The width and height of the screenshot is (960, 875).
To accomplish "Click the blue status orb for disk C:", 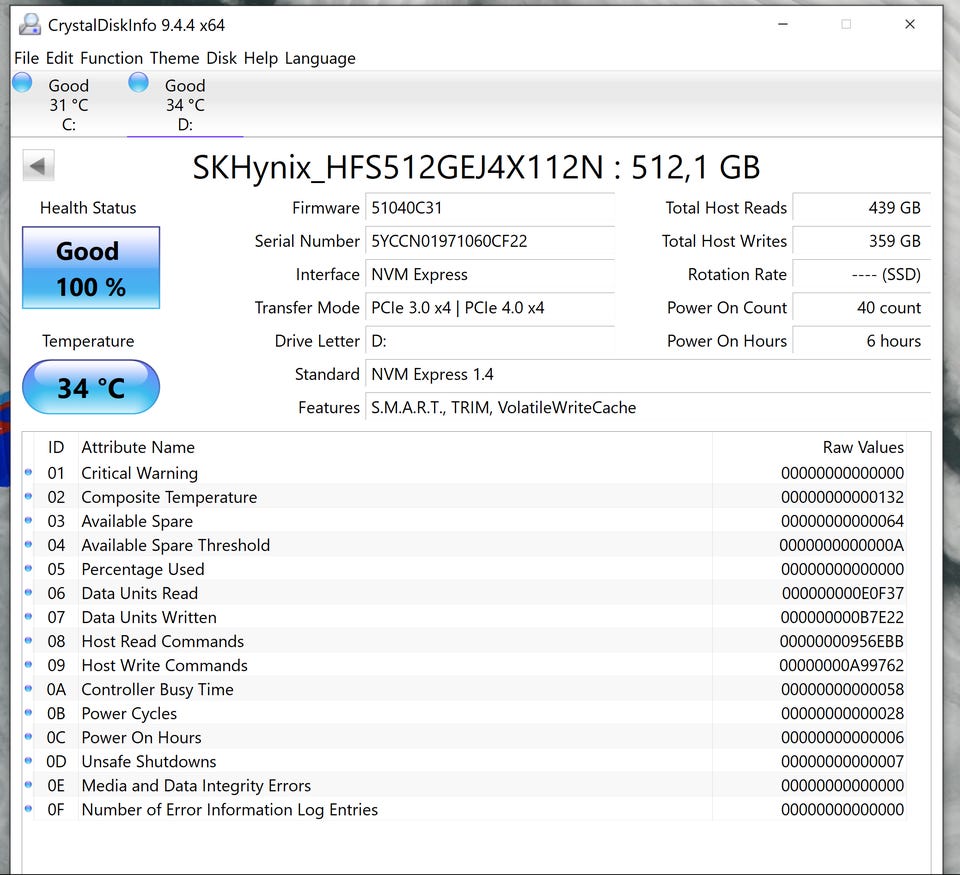I will [x=22, y=83].
